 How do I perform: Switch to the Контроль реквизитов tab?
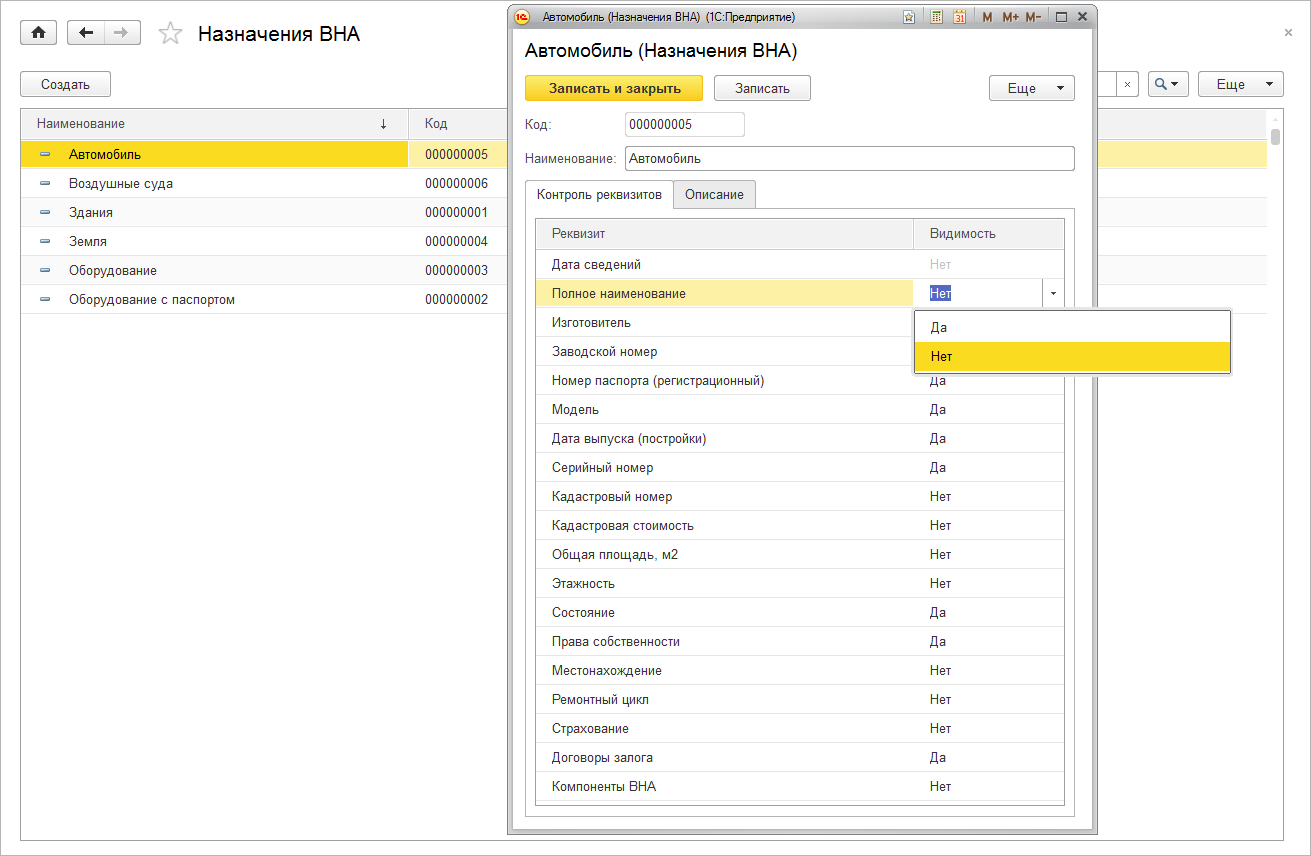coord(599,194)
